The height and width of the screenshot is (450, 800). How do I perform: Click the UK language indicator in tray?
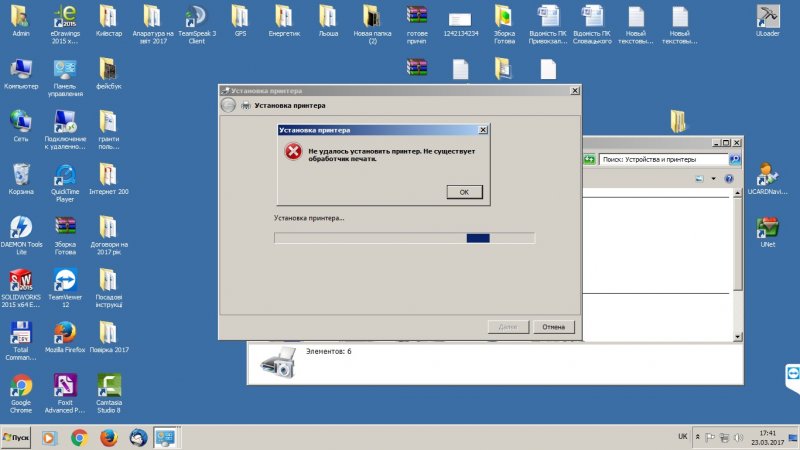click(x=682, y=437)
